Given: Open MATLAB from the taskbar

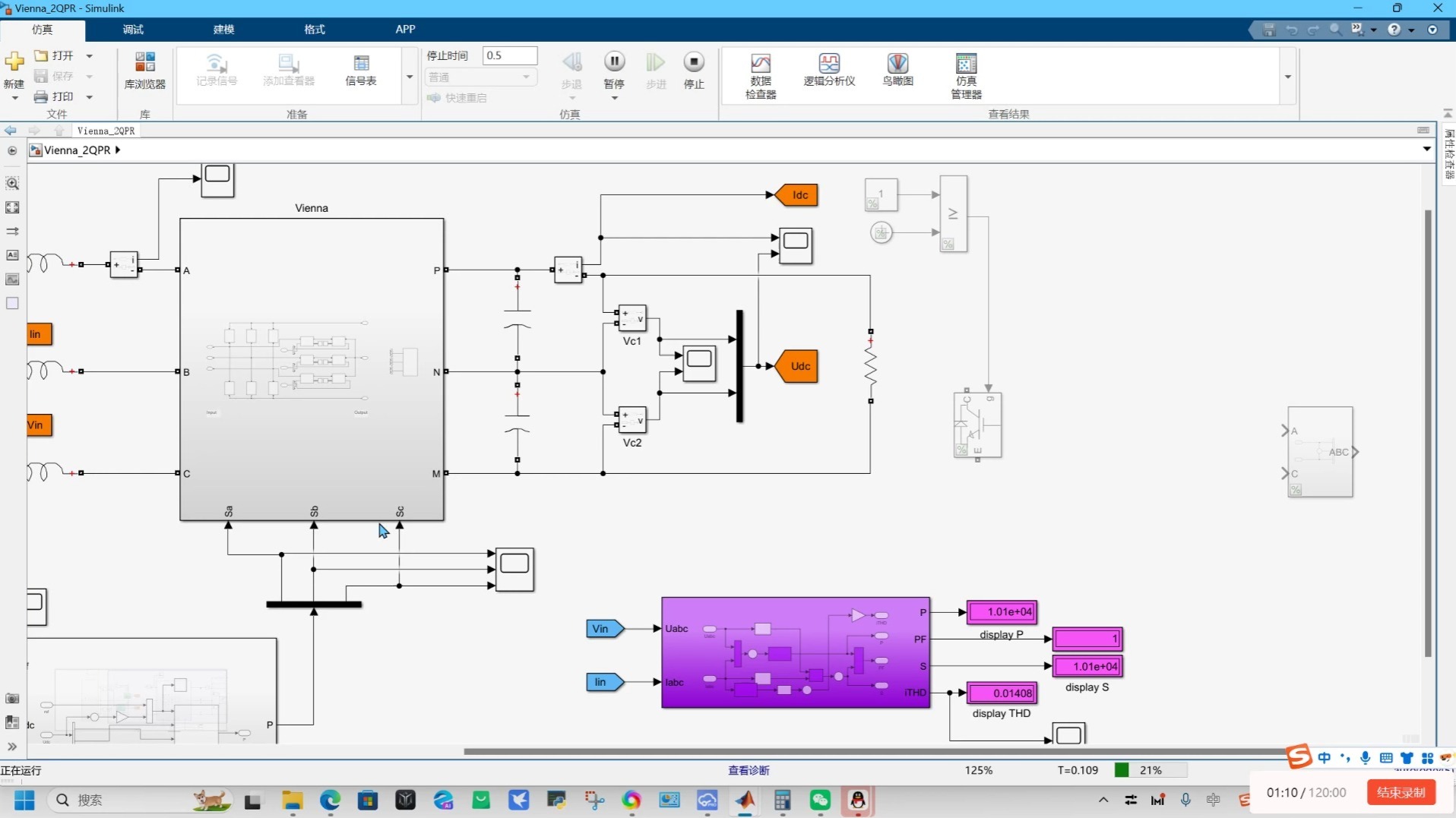Looking at the screenshot, I should [745, 800].
